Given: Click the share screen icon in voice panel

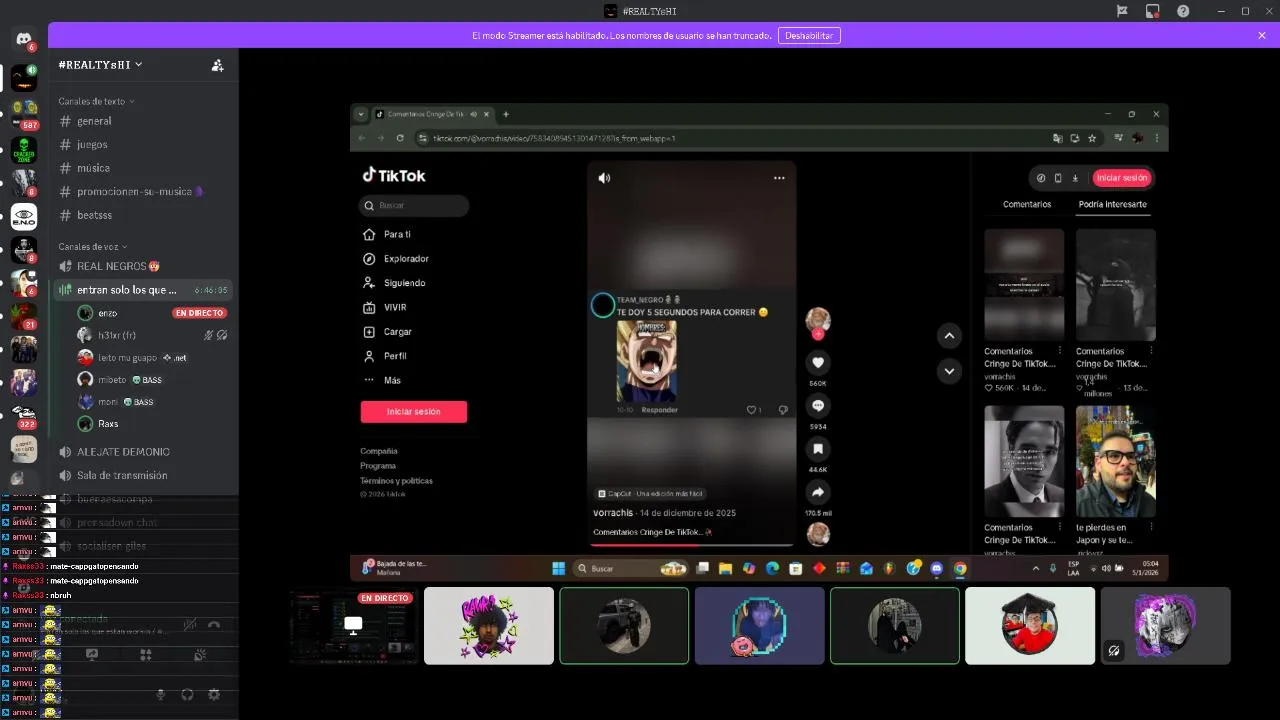Looking at the screenshot, I should (92, 655).
